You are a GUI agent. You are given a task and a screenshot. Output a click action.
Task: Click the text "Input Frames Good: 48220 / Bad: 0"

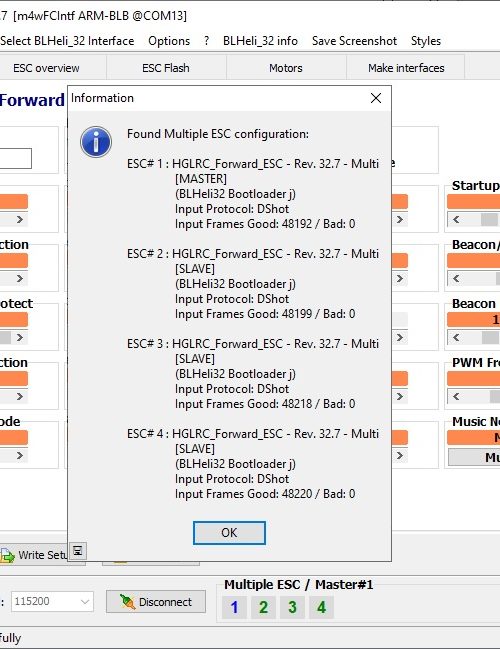coord(265,494)
